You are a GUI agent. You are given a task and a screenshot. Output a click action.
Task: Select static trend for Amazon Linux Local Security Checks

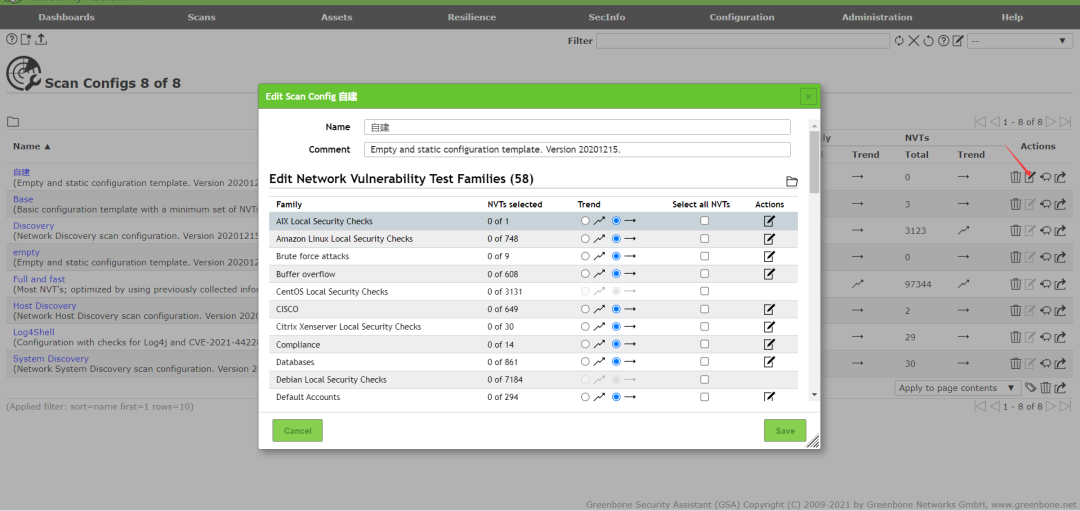pyautogui.click(x=616, y=239)
